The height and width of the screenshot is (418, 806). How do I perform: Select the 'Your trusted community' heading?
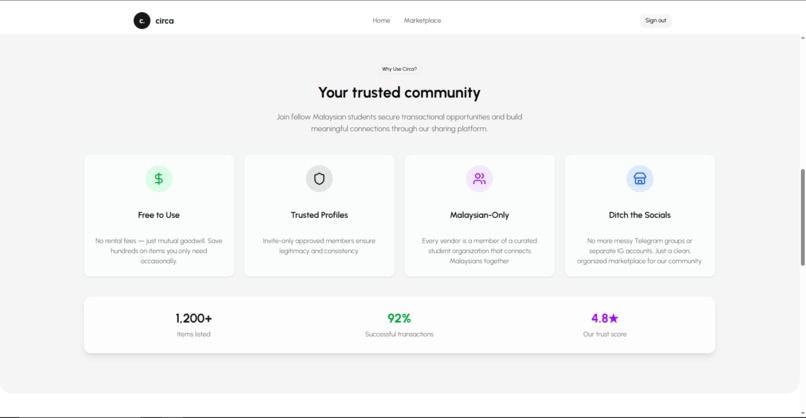399,93
